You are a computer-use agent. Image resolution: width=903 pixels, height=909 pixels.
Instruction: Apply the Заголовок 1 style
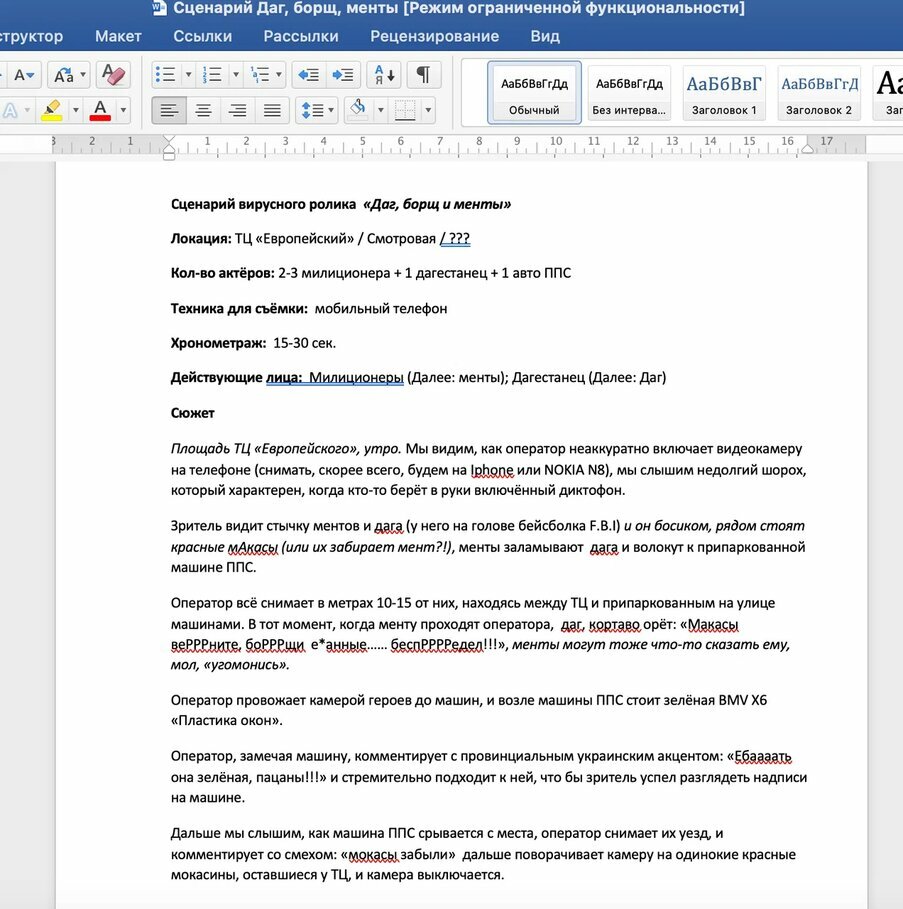coord(724,93)
